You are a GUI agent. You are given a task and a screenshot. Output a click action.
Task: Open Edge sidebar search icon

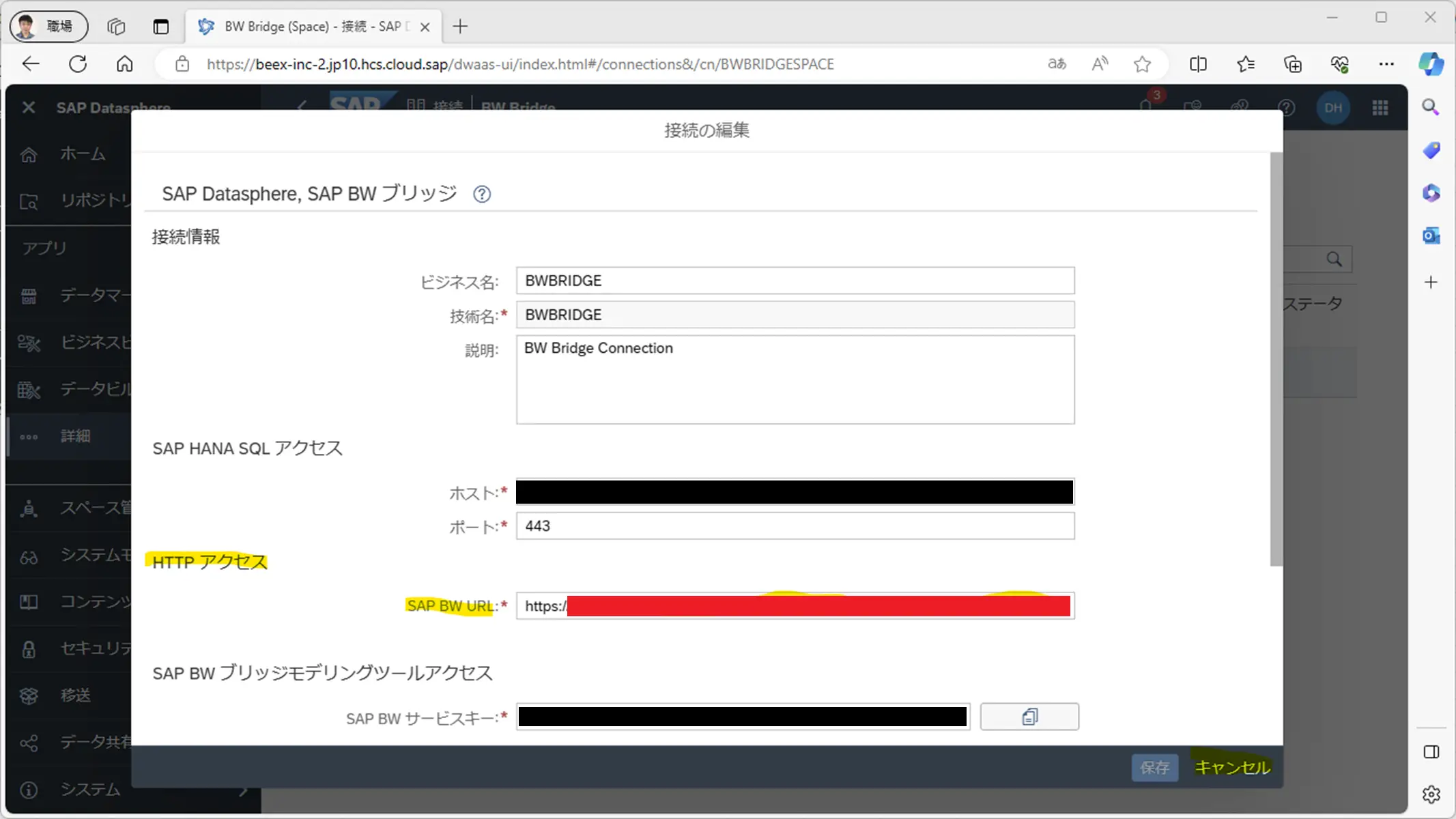1431,107
